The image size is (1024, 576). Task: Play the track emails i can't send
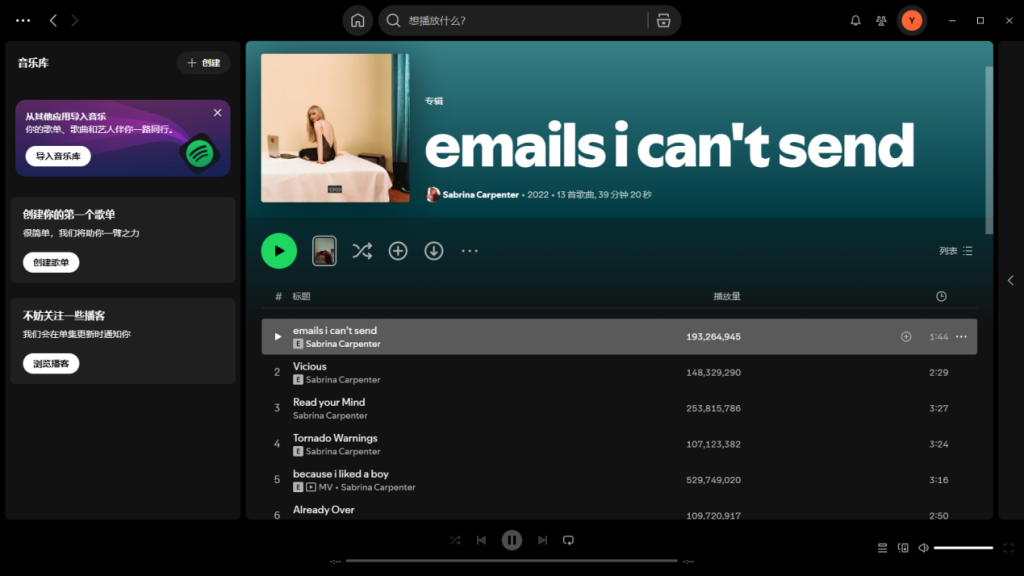(278, 337)
